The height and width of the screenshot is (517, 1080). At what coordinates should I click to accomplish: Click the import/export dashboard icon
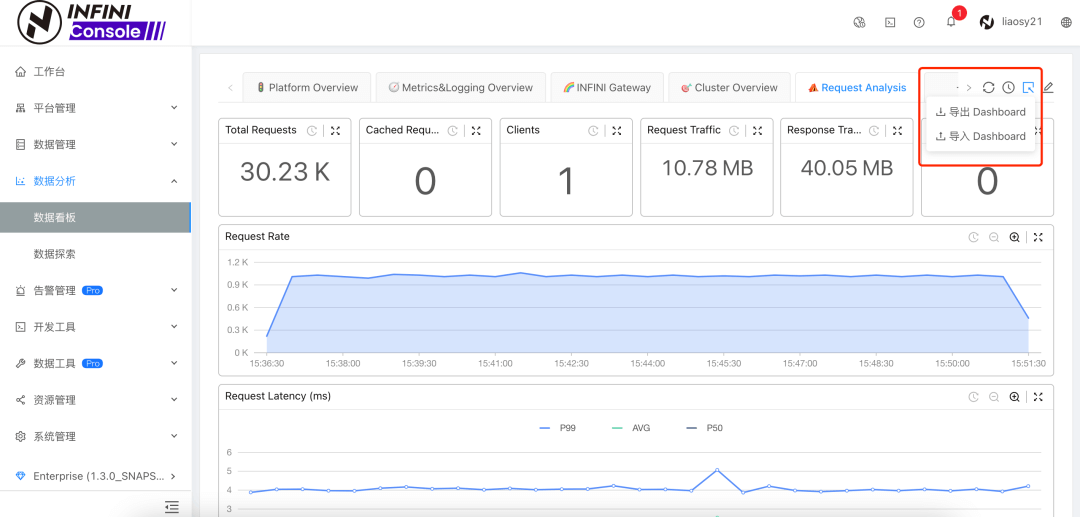(1028, 87)
